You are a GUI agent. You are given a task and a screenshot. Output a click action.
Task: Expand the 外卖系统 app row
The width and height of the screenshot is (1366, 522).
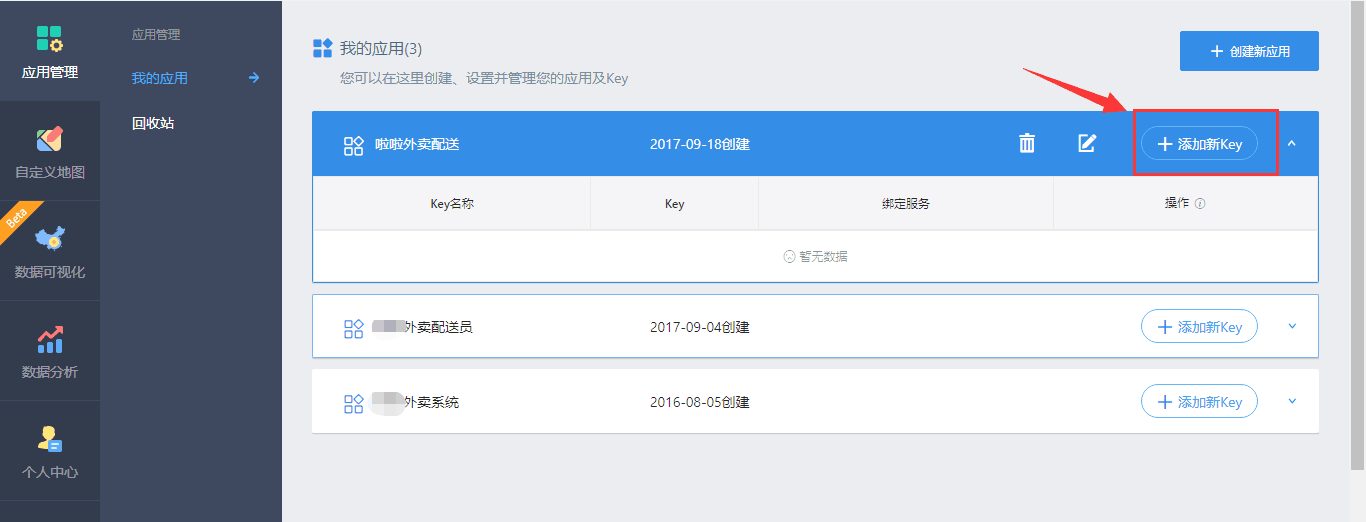(1292, 402)
